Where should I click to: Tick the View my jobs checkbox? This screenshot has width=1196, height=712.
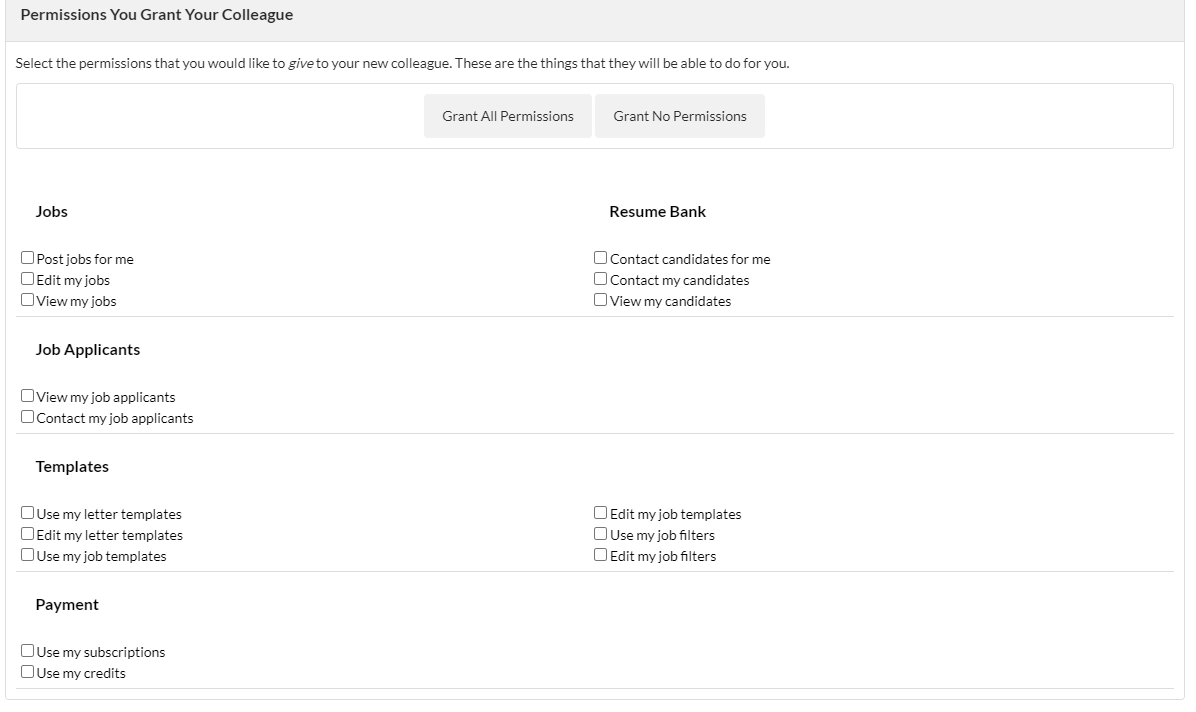tap(28, 300)
